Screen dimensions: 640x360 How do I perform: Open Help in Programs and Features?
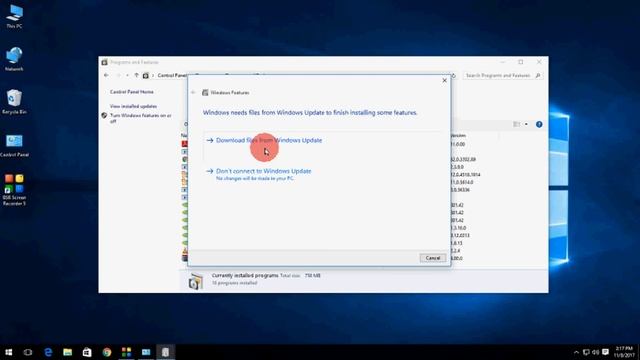tap(539, 124)
